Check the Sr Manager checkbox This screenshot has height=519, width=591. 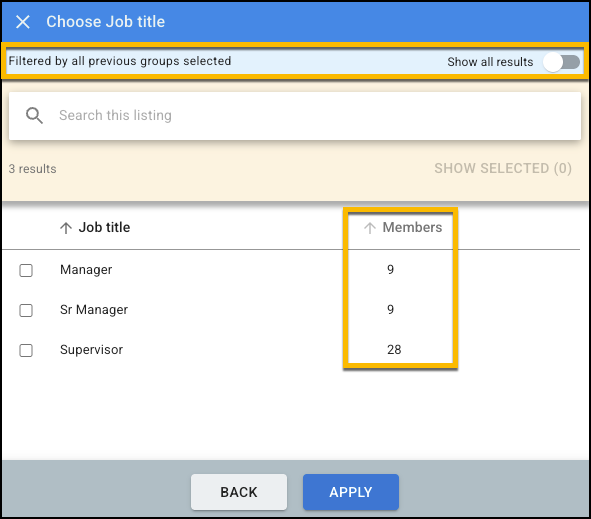coord(26,310)
